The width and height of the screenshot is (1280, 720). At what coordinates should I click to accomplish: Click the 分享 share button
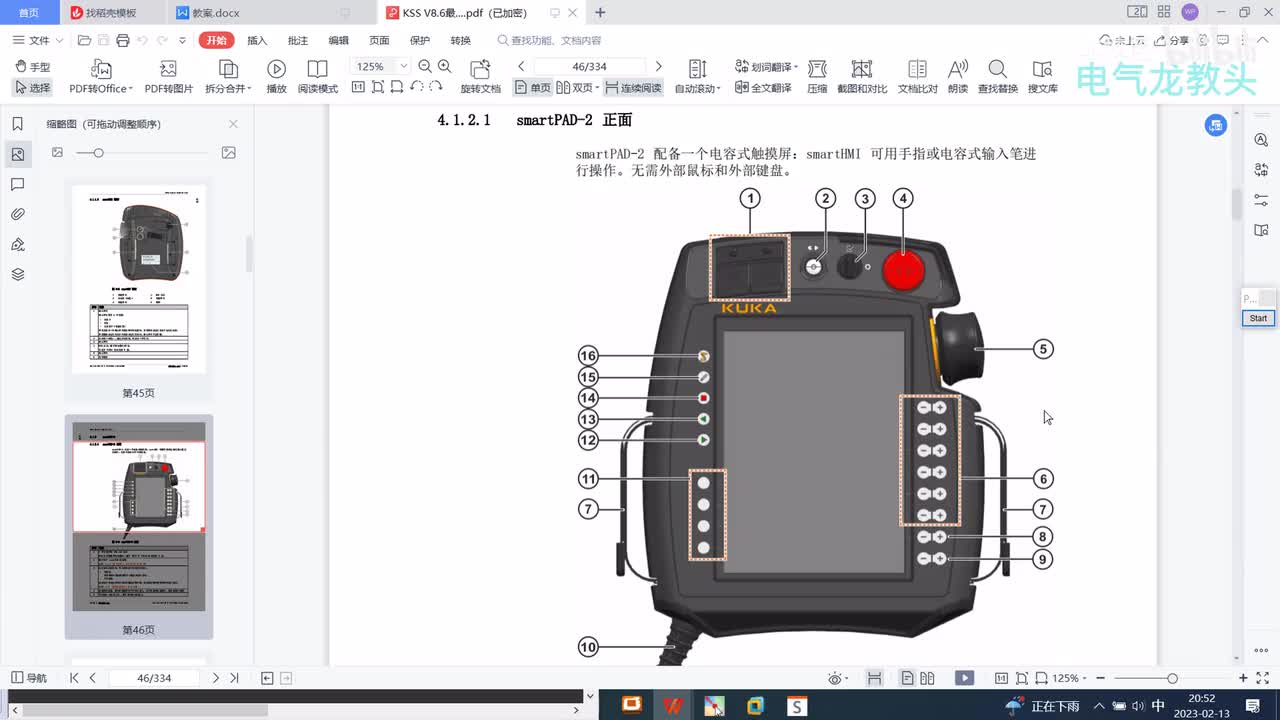[x=1172, y=40]
